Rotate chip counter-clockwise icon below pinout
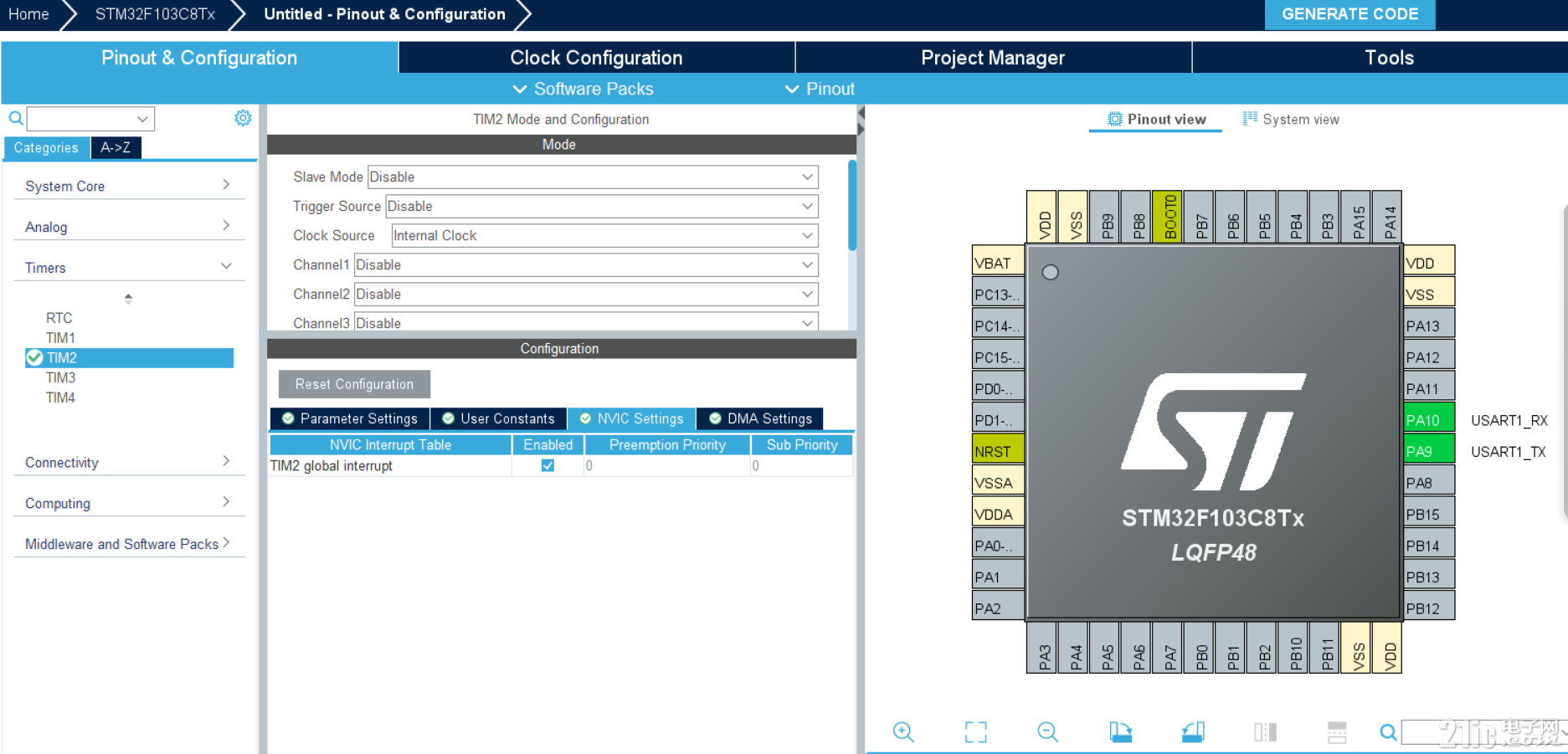Viewport: 1568px width, 754px height. click(x=1193, y=732)
